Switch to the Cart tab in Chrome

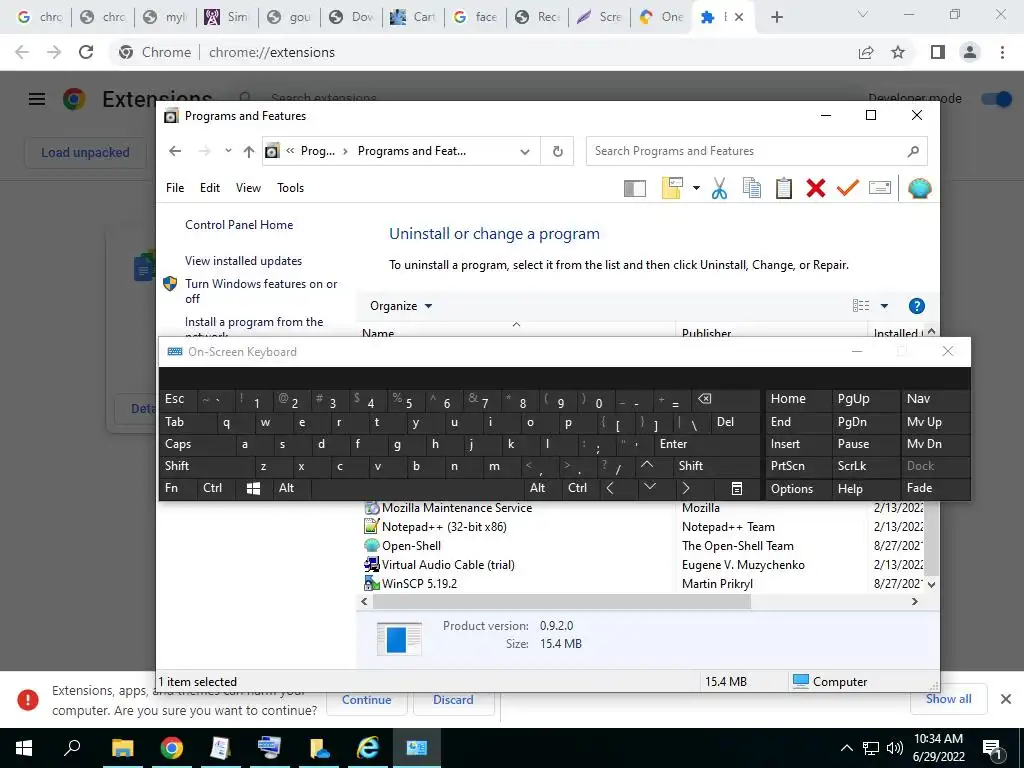point(415,17)
